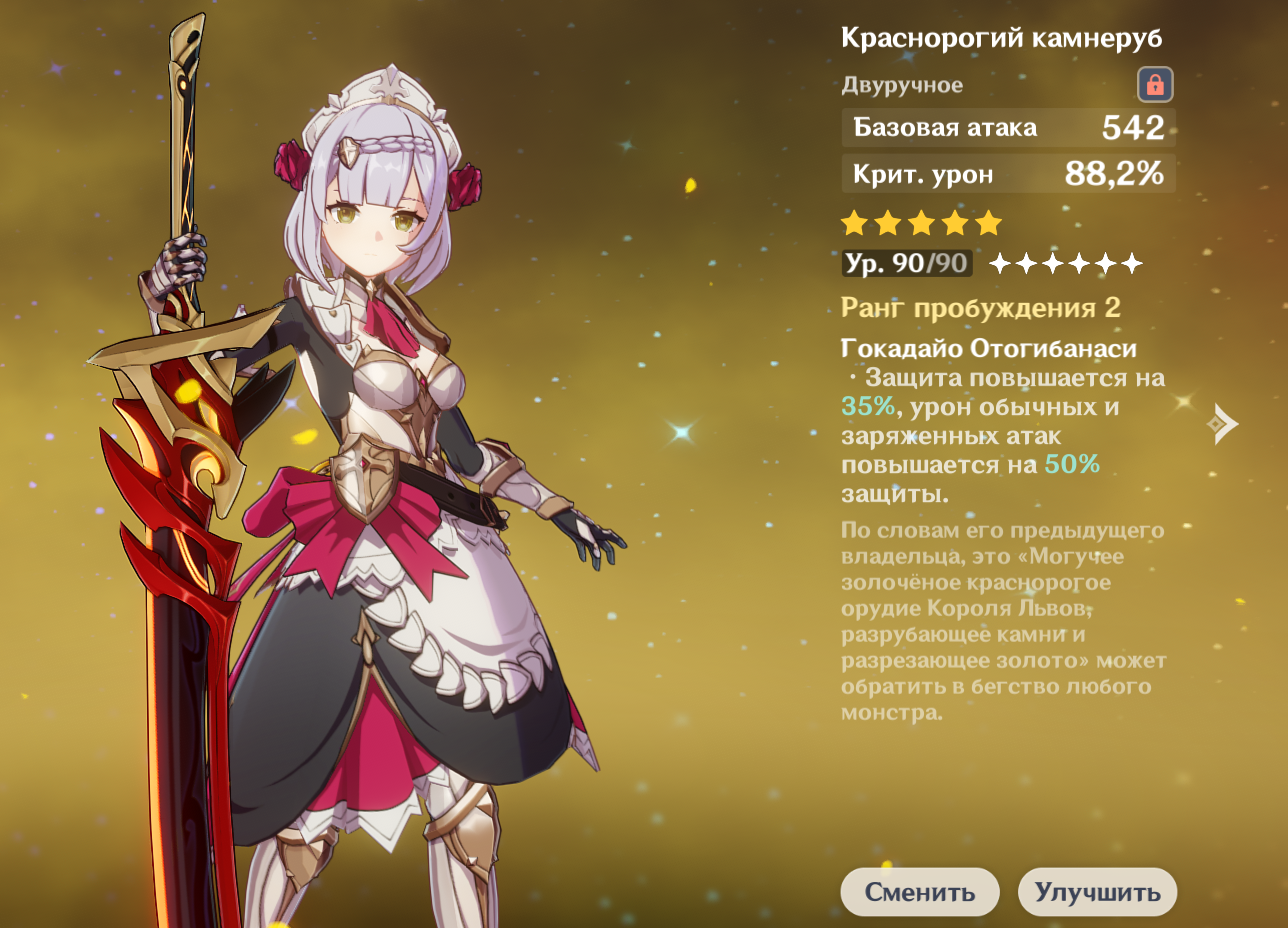
Task: Go to next page with right arrow
Action: click(1222, 424)
